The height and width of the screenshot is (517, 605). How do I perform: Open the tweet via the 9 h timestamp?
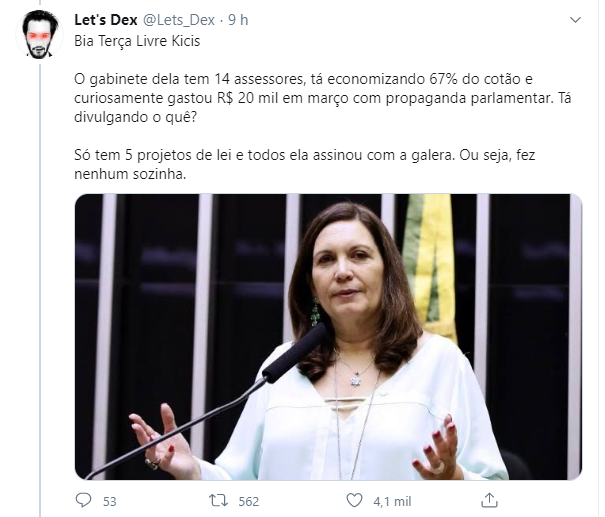238,20
